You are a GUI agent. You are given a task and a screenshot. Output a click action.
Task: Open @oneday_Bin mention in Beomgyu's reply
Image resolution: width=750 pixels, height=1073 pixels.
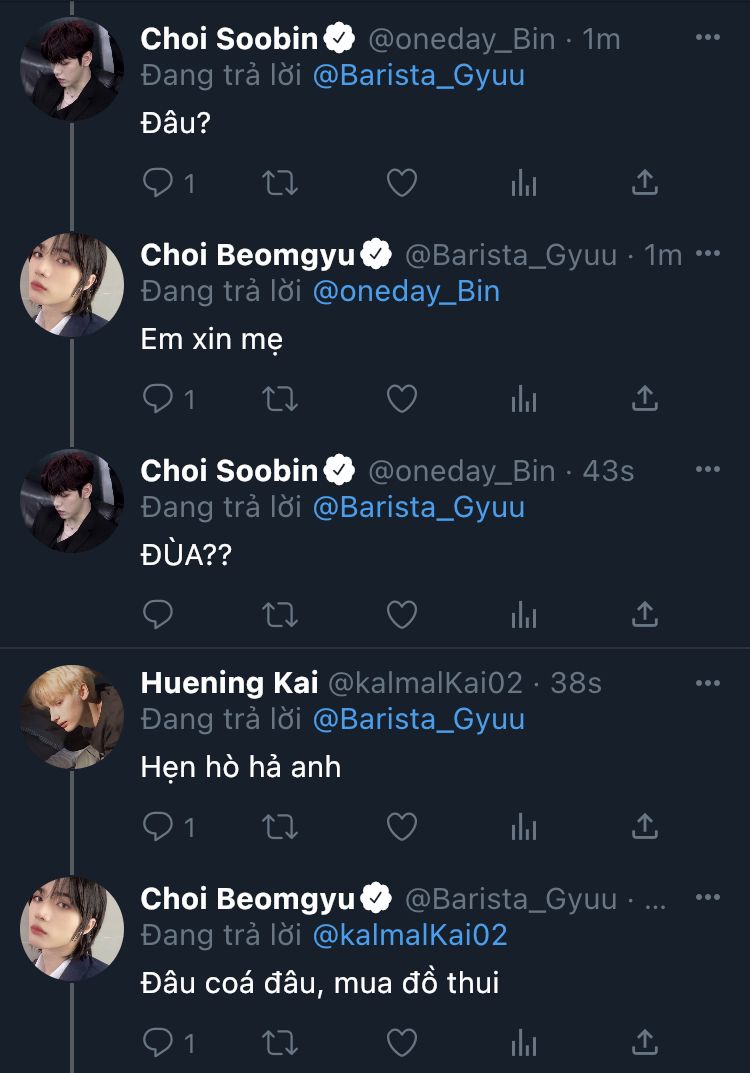pyautogui.click(x=406, y=291)
